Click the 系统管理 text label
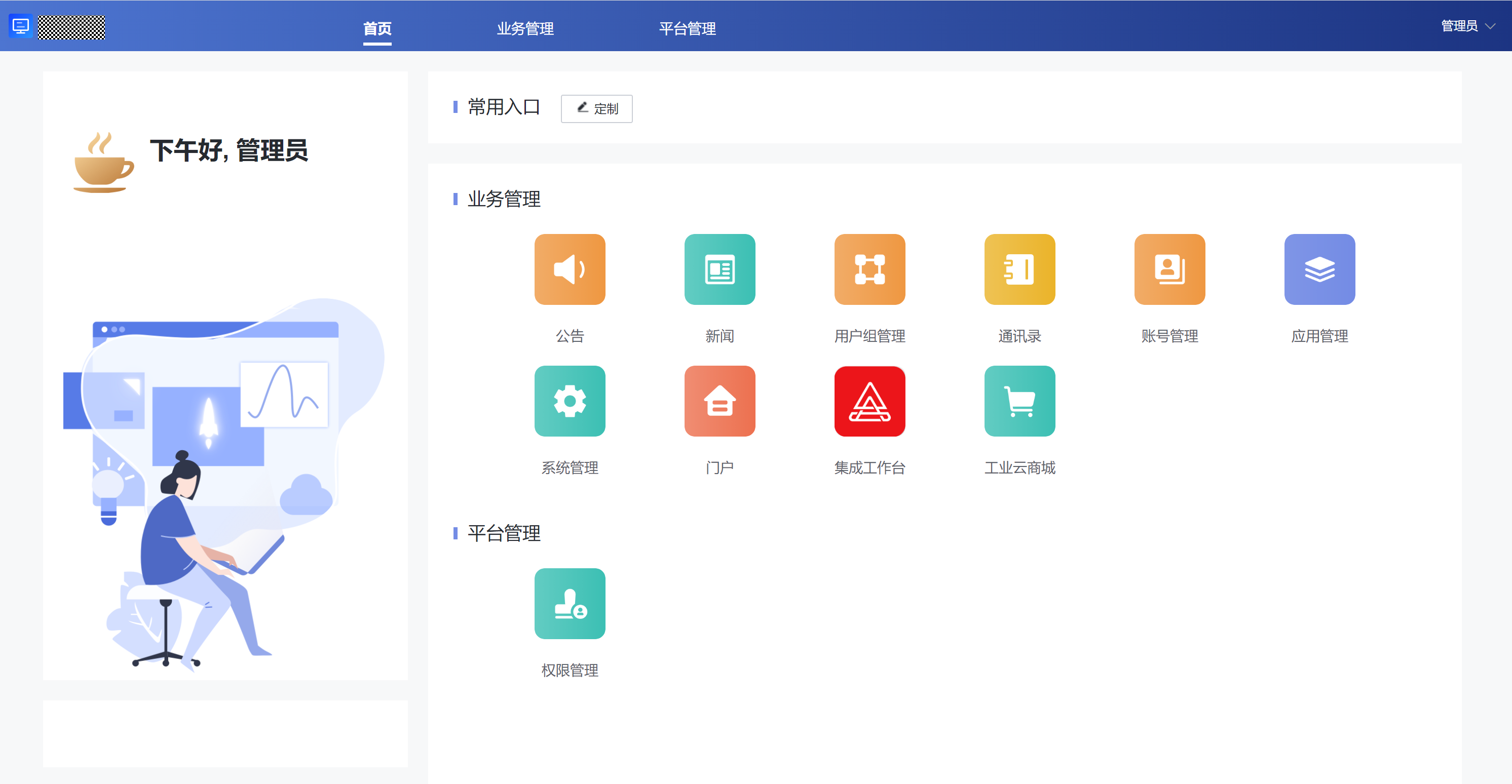 [x=570, y=467]
